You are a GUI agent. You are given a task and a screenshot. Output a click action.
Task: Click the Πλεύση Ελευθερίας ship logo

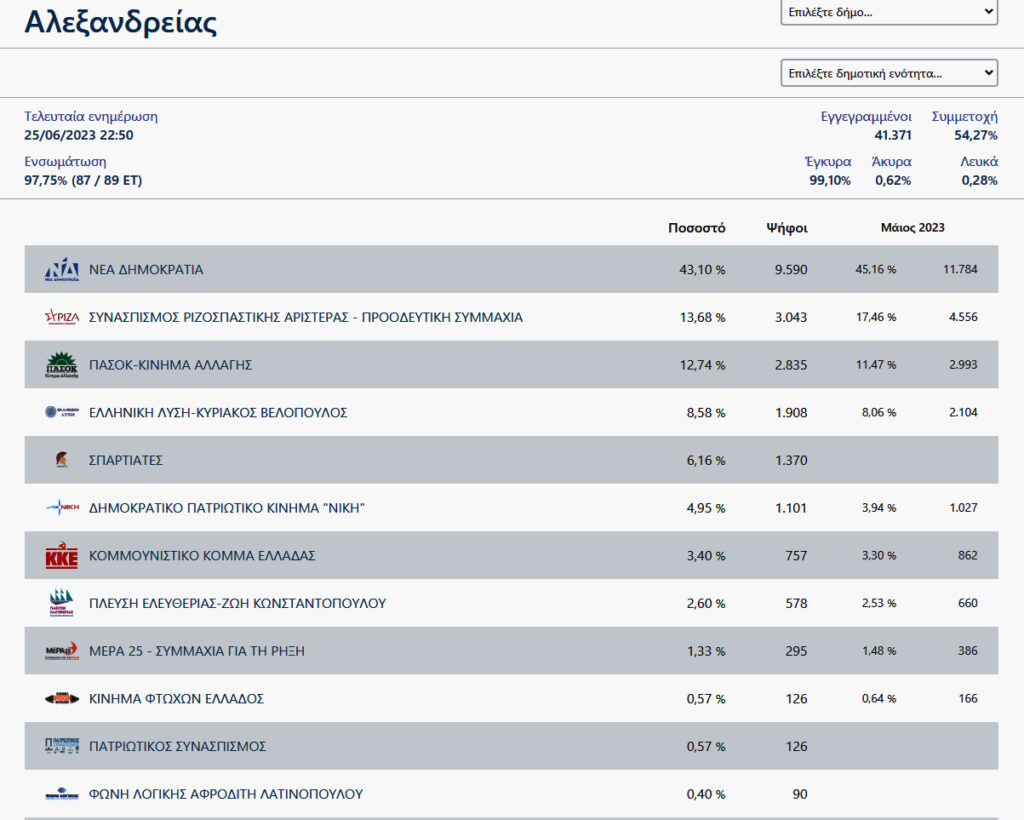62,603
